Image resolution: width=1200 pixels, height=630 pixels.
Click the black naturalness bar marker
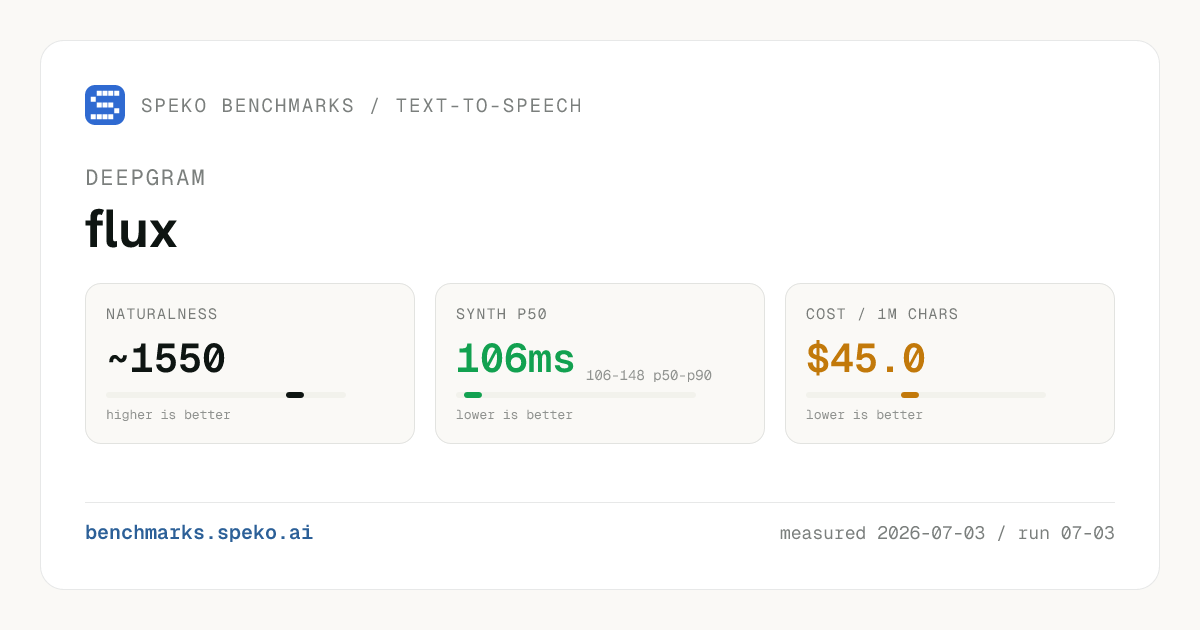[295, 395]
